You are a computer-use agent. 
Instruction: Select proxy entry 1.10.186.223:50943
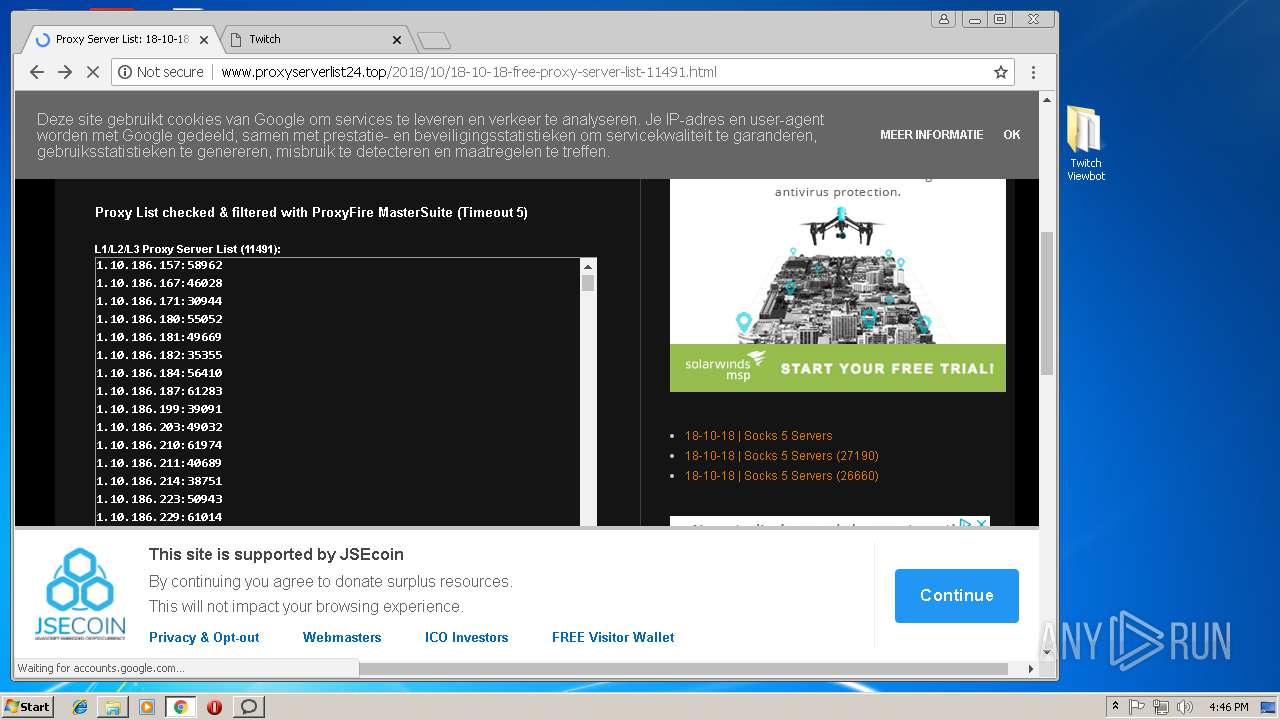[x=159, y=499]
